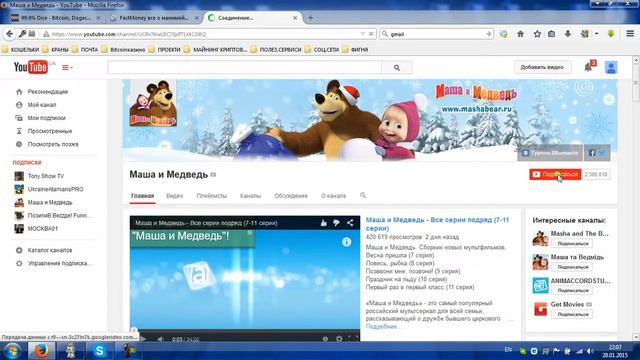Click the YouTube search magnifier button

coord(397,68)
